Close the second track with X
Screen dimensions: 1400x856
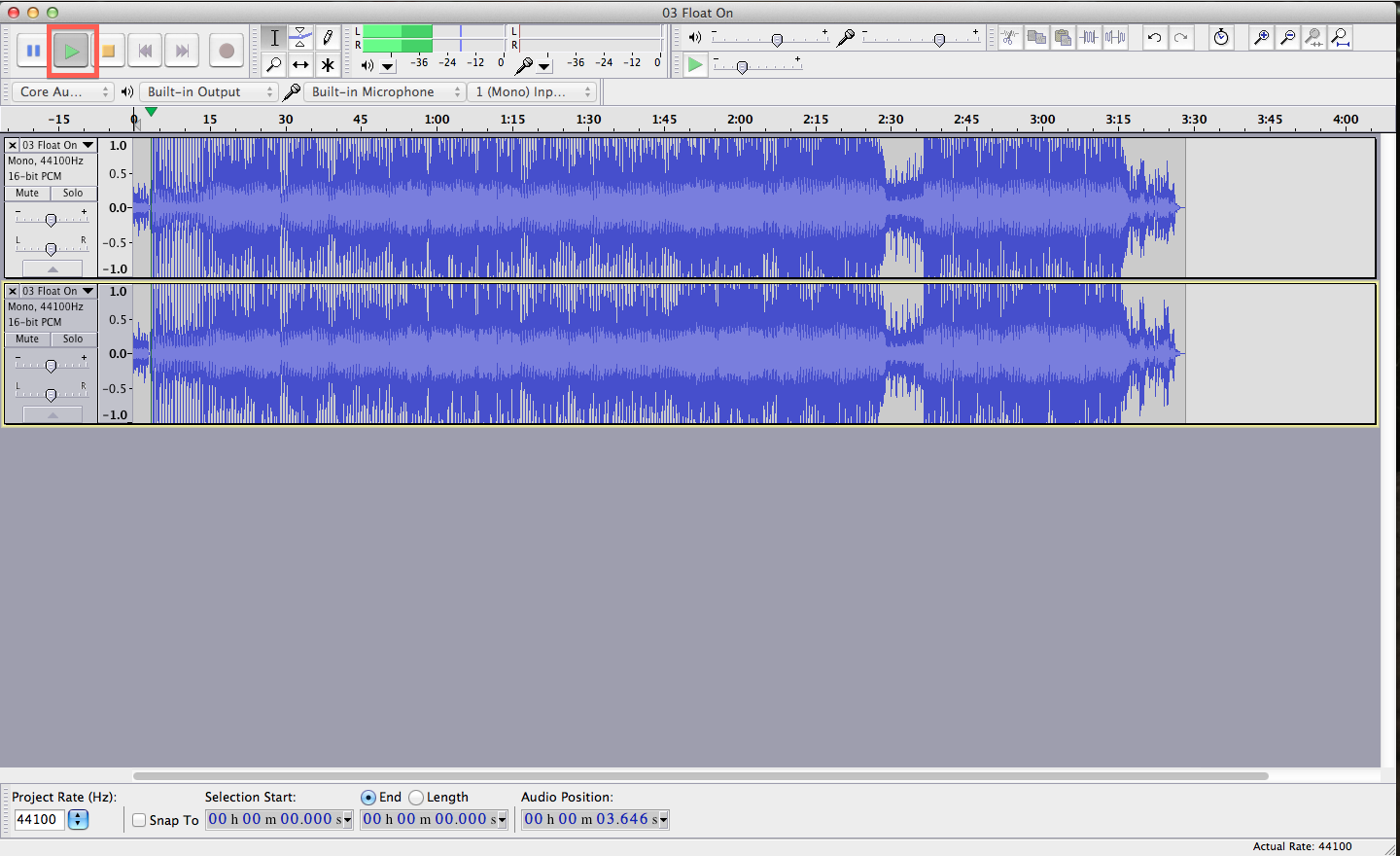(x=13, y=291)
